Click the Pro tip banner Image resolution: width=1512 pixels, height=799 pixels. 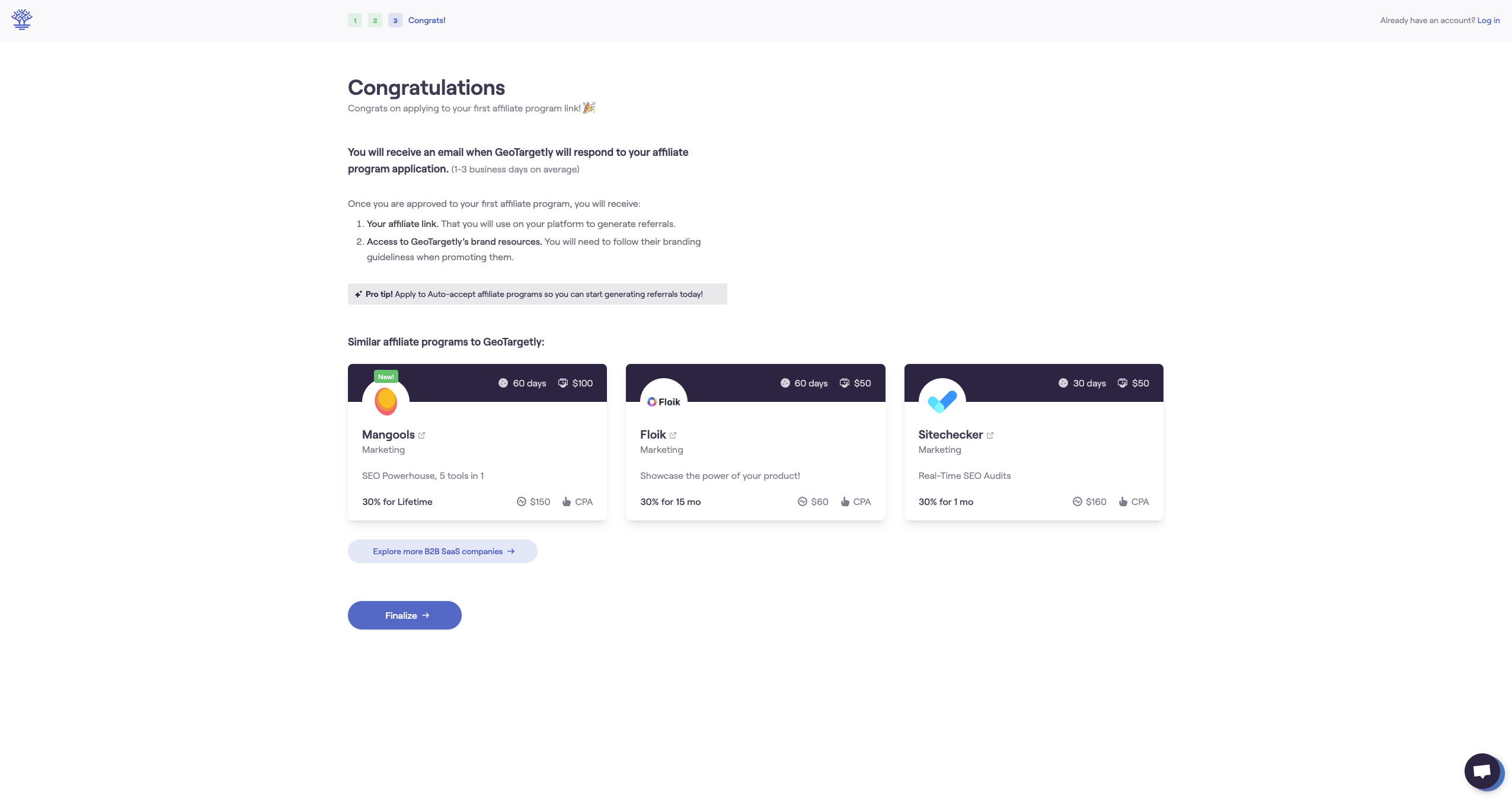[x=537, y=294]
